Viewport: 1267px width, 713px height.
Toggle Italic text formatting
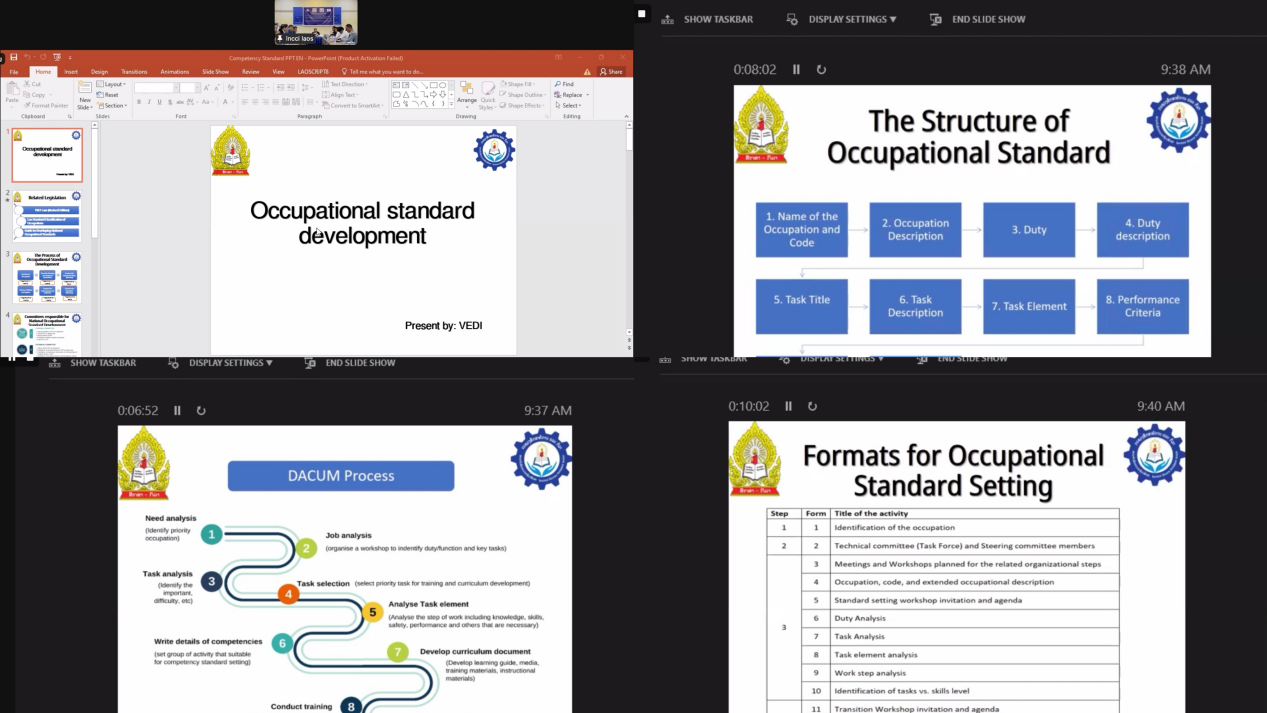tap(149, 102)
